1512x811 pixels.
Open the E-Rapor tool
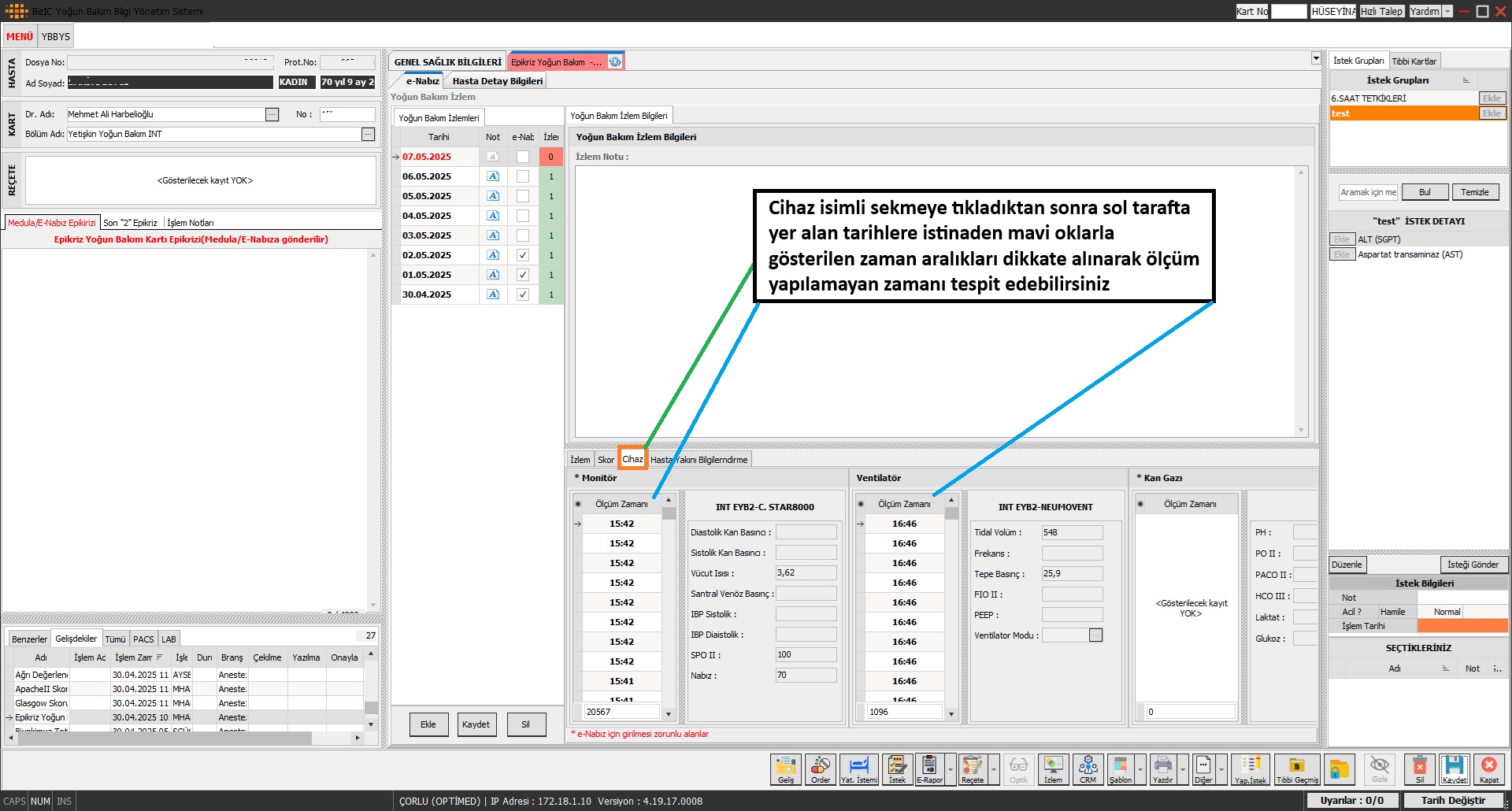929,768
